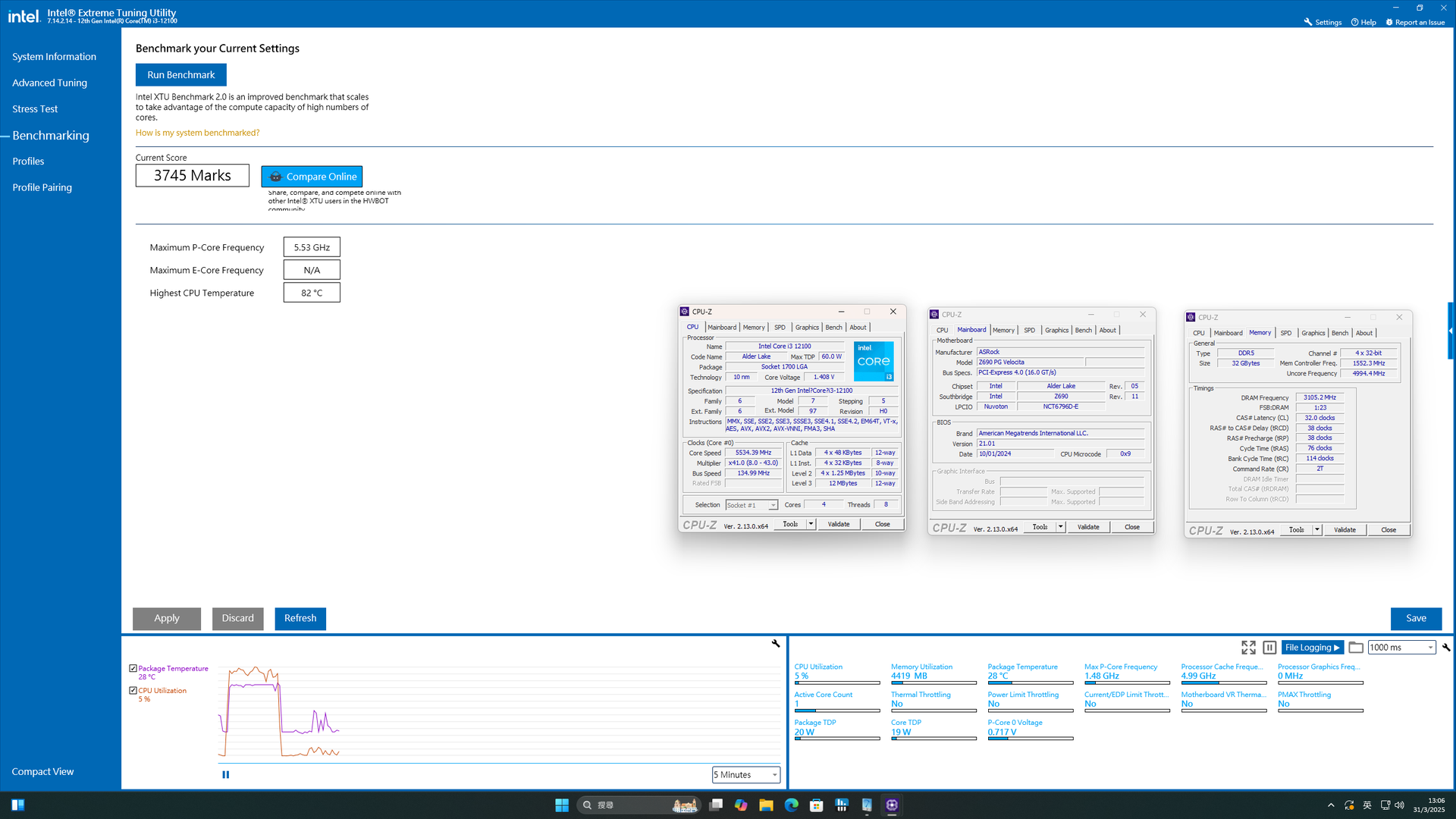Open Profiles page
The image size is (1456, 819).
pyautogui.click(x=28, y=162)
